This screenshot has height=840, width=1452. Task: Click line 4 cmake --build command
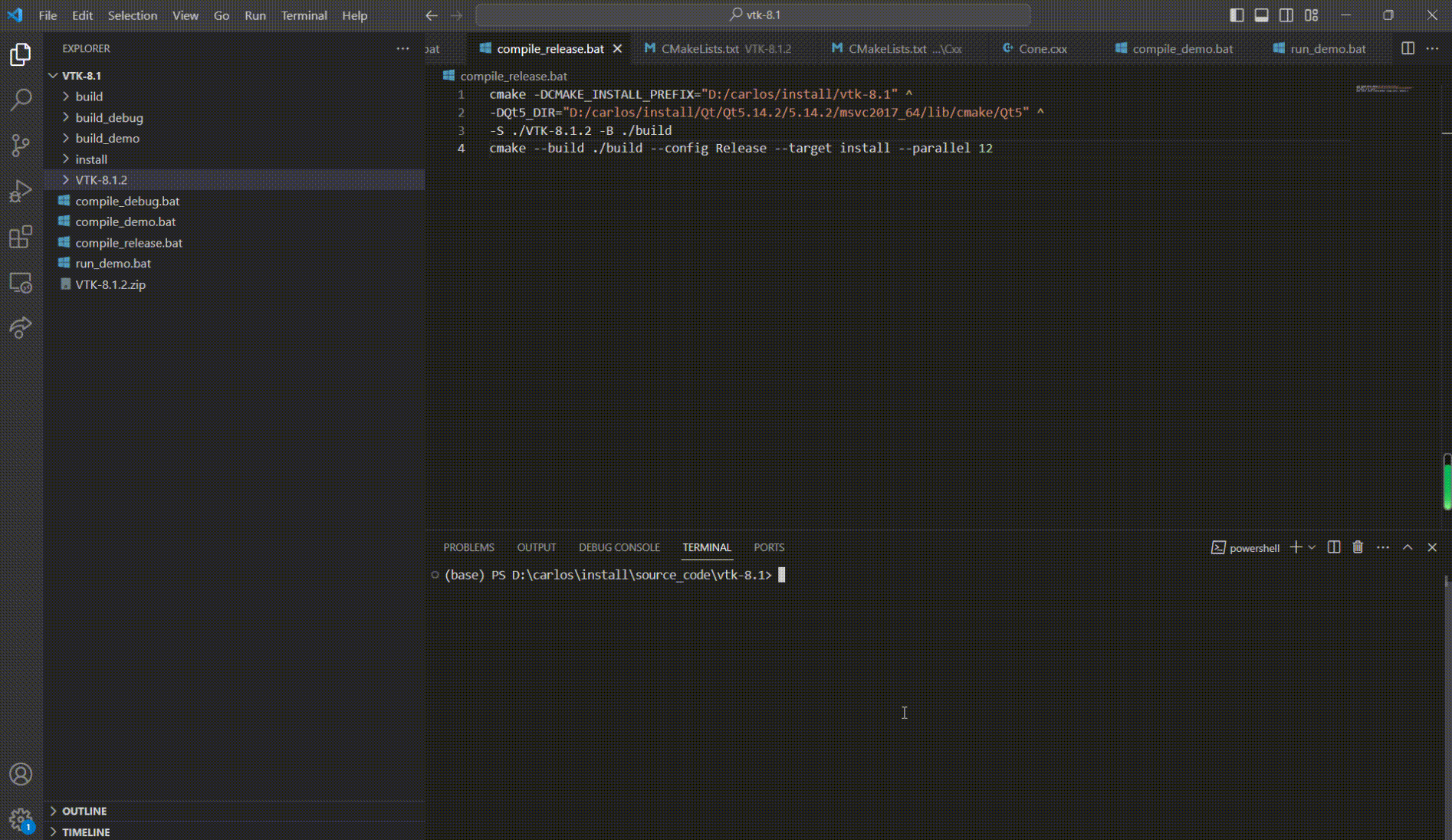tap(741, 149)
